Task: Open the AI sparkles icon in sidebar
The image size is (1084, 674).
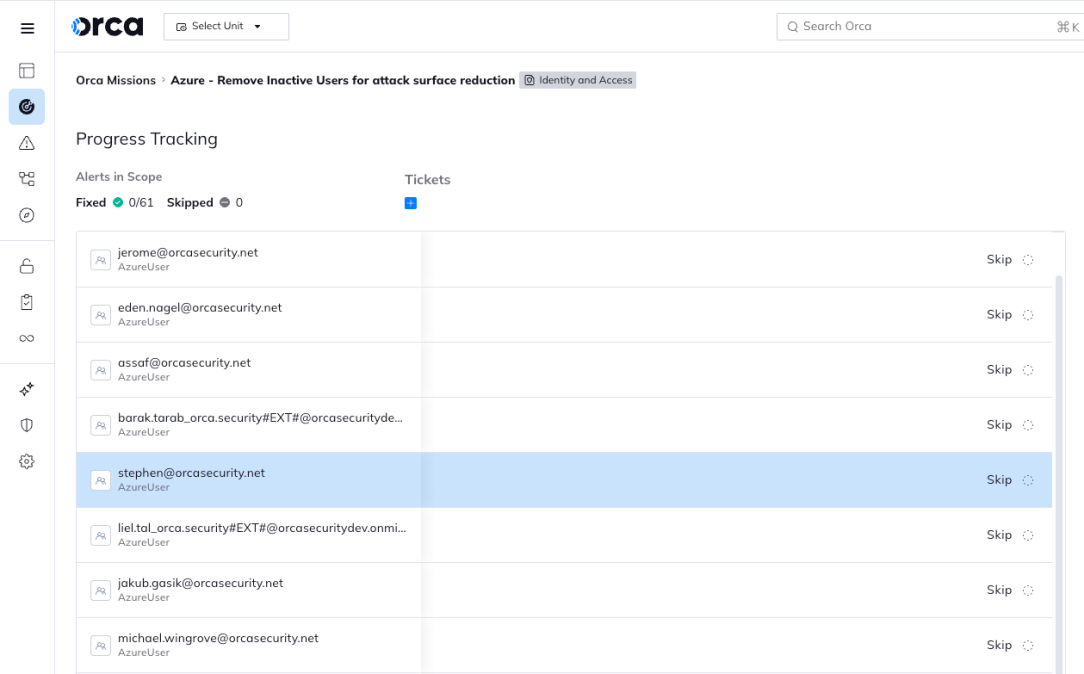Action: pos(26,388)
